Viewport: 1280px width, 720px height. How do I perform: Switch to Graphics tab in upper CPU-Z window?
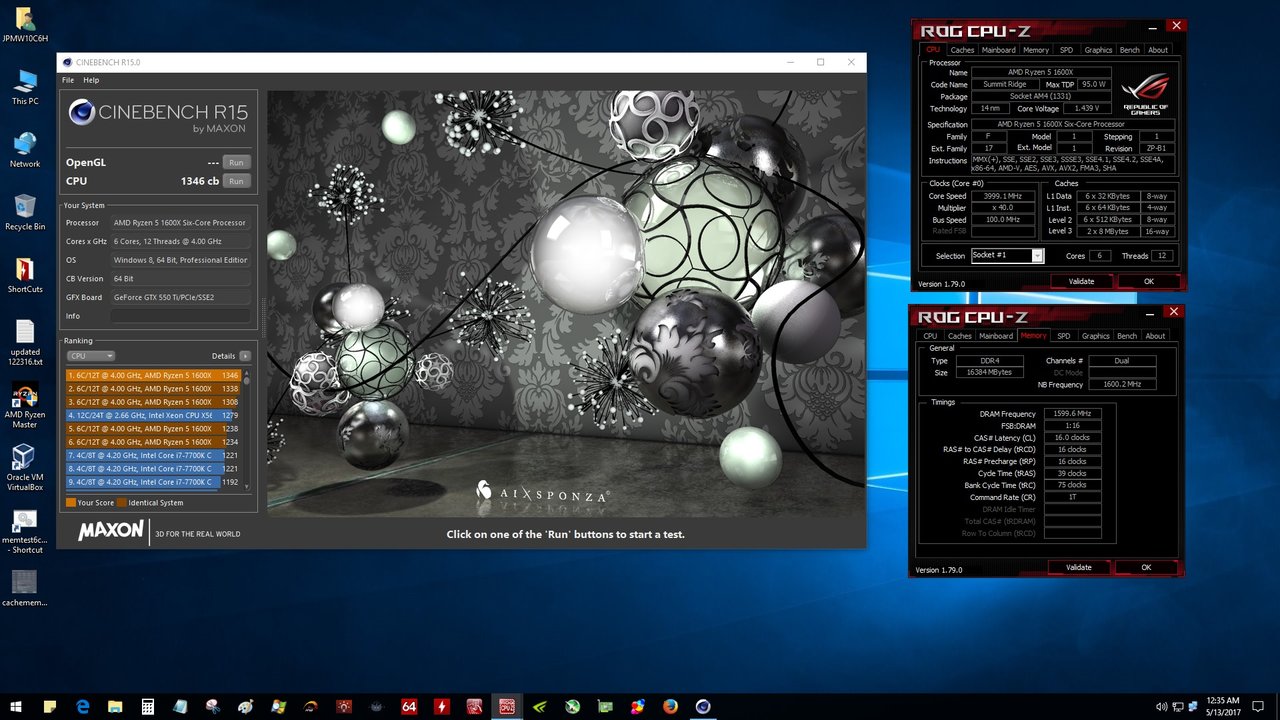click(x=1098, y=50)
